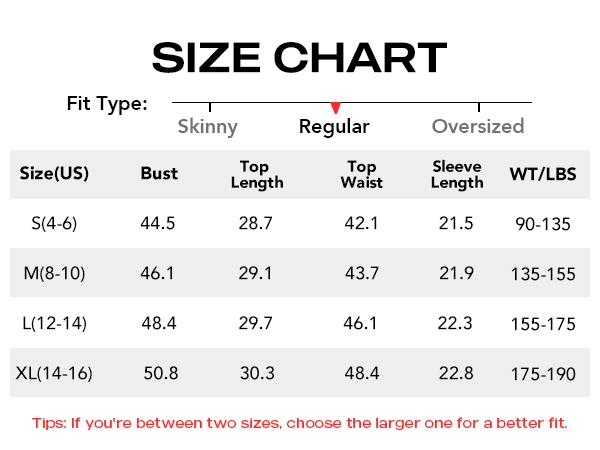The image size is (600, 450).
Task: Select the Regular fit type label
Action: 334,127
